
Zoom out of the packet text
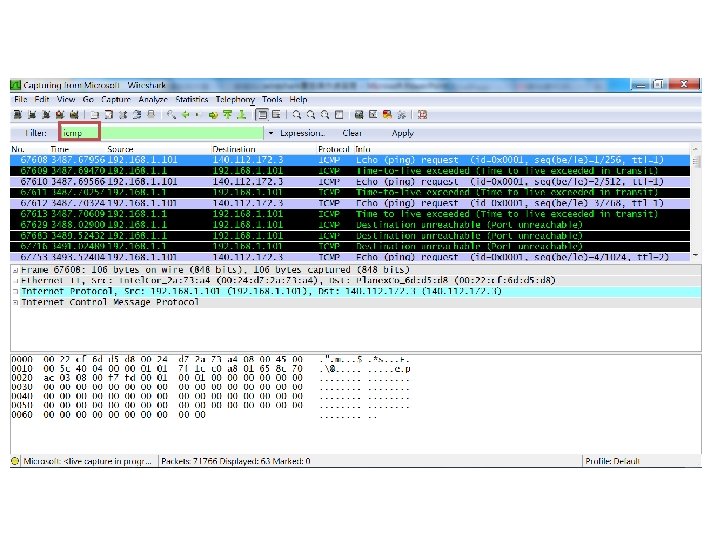(x=311, y=115)
